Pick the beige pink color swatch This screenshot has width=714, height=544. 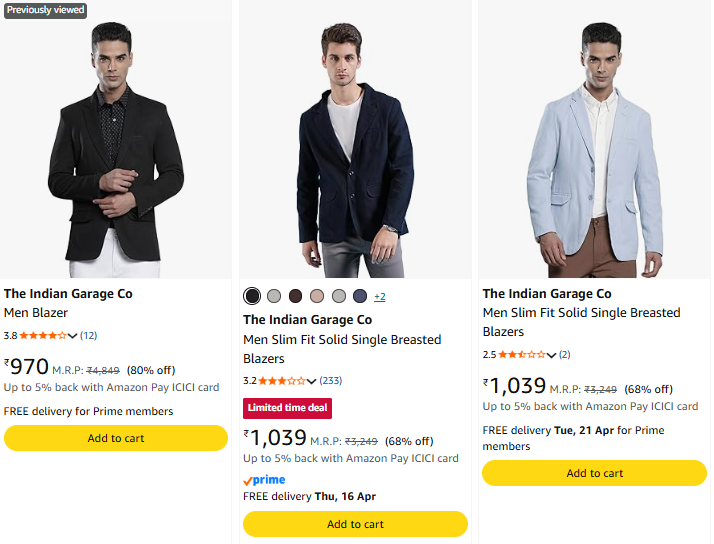click(317, 296)
